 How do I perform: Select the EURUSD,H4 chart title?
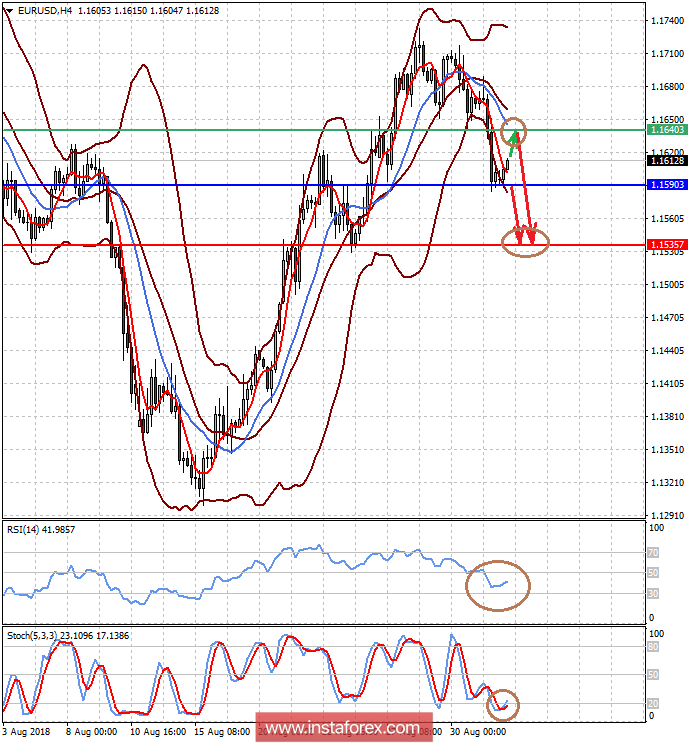(45, 10)
